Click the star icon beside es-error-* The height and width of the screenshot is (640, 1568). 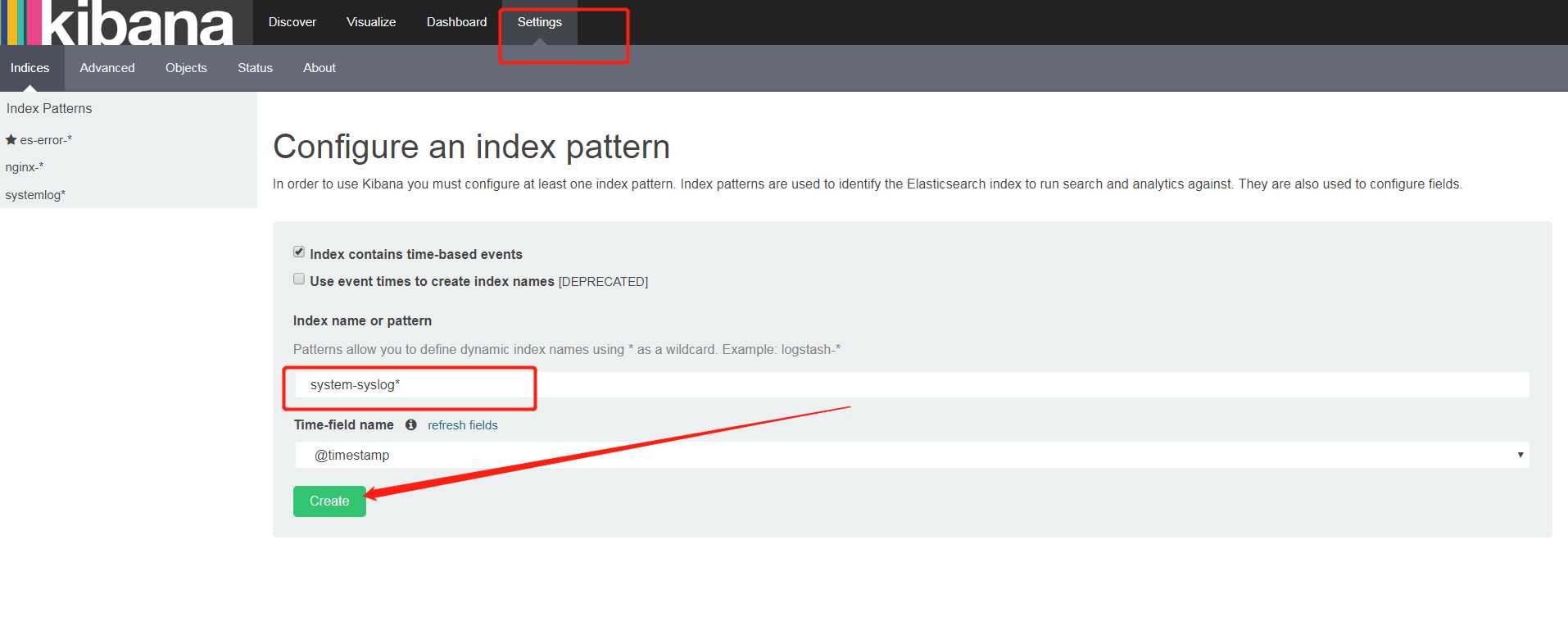coord(11,139)
